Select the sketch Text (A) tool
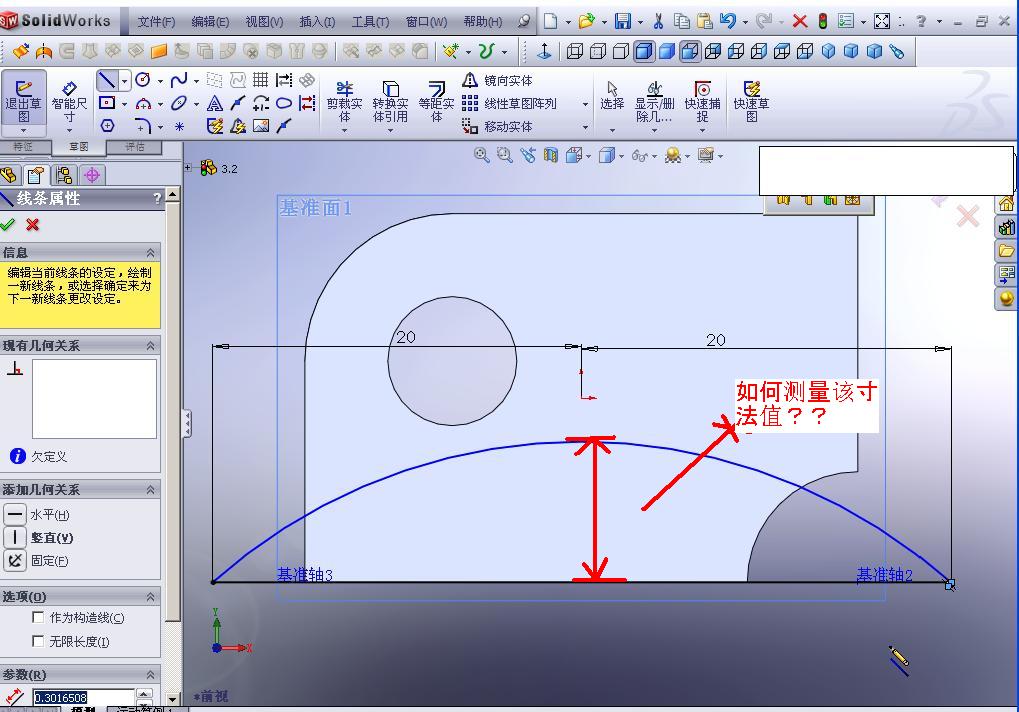This screenshot has height=712, width=1019. [x=214, y=103]
